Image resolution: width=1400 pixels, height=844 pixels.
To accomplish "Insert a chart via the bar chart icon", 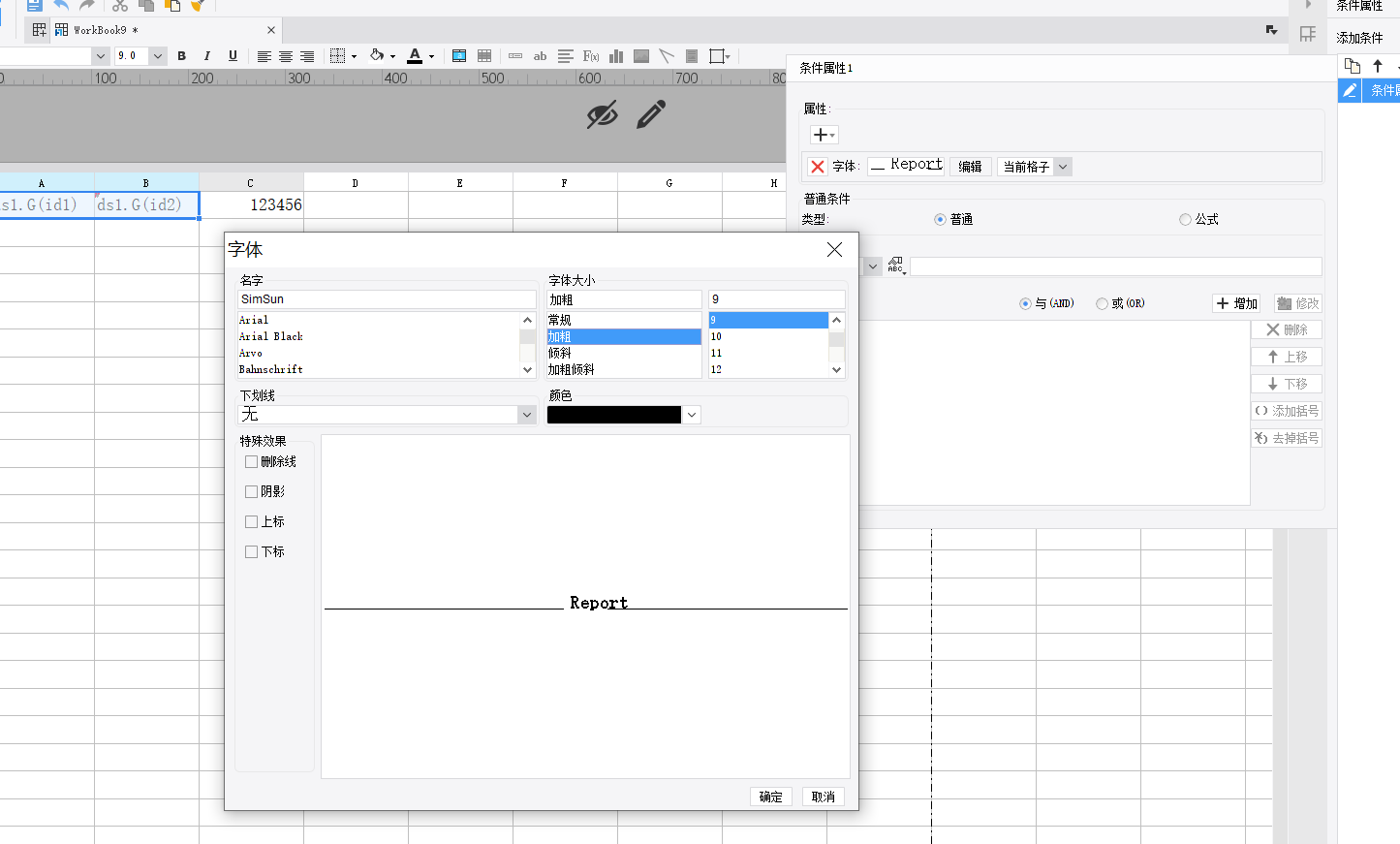I will pyautogui.click(x=616, y=56).
